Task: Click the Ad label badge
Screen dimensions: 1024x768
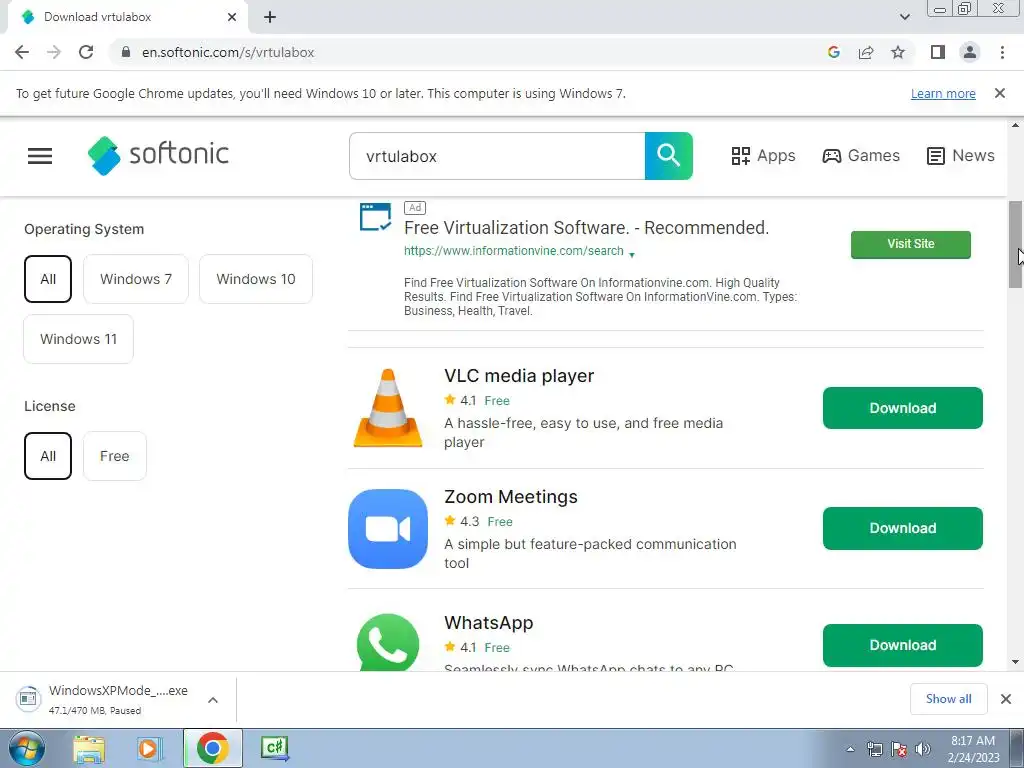Action: 415,208
